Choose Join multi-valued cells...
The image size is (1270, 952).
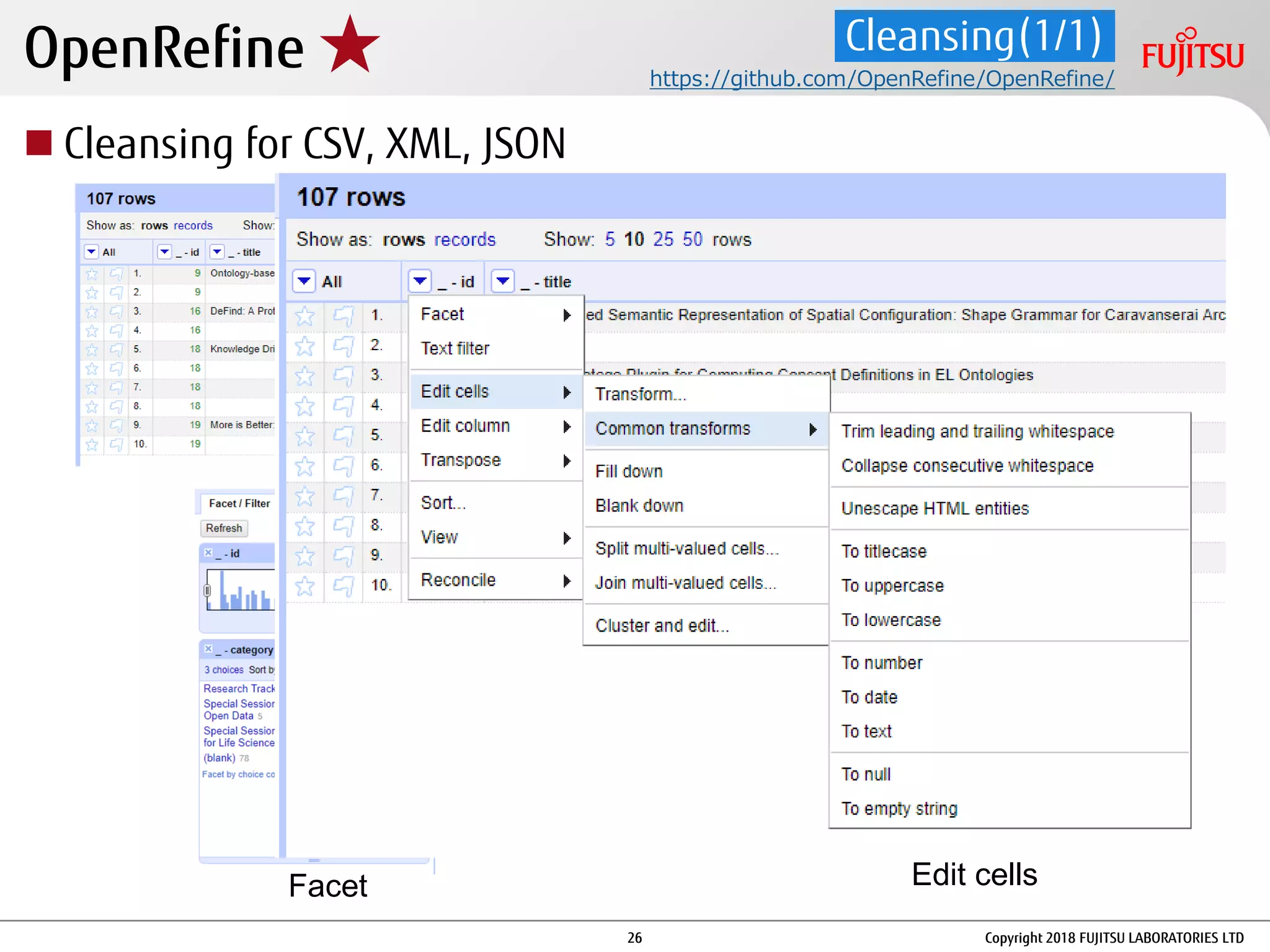click(x=706, y=583)
